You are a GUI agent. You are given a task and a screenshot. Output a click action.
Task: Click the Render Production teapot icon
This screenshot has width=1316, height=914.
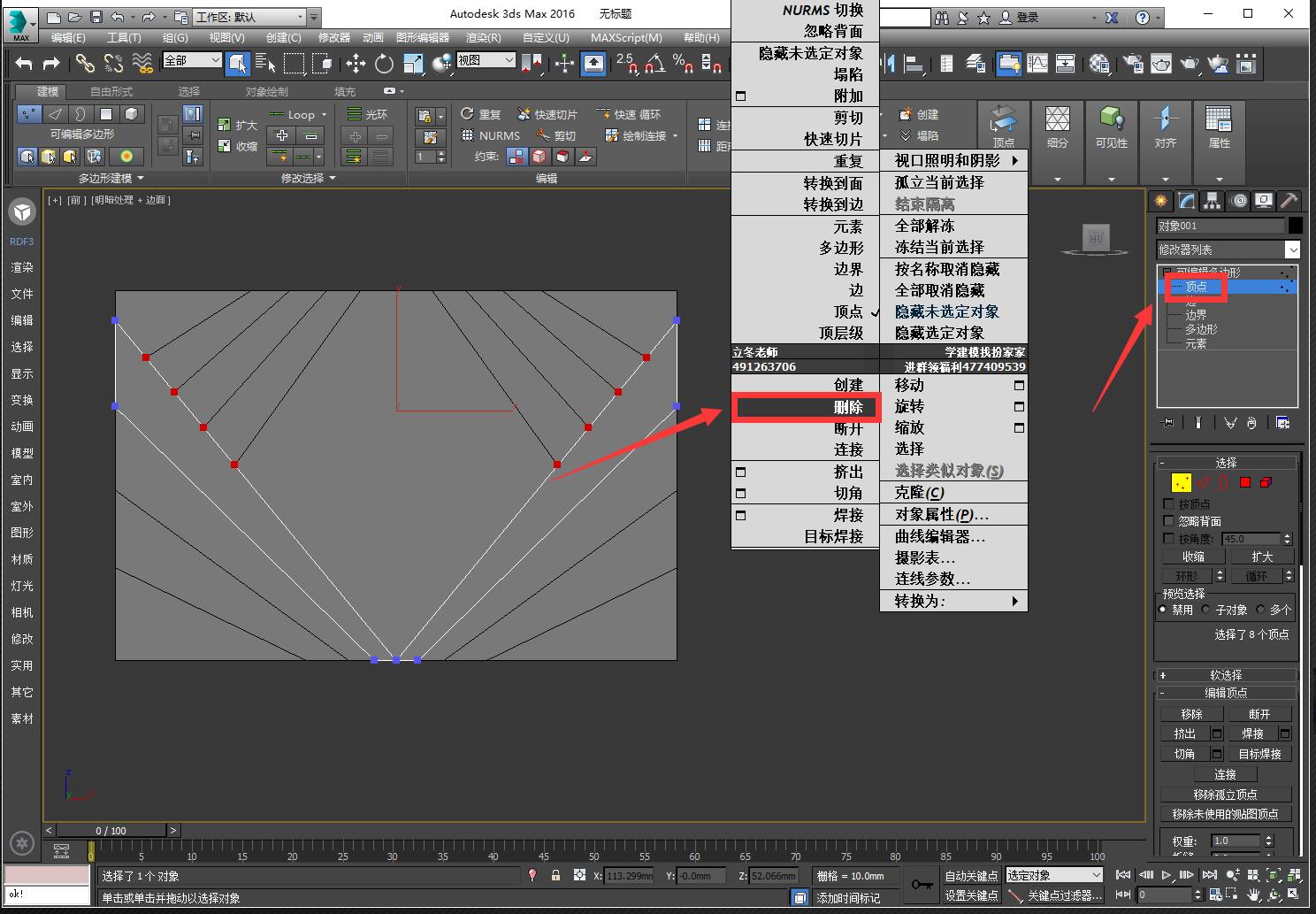tap(1218, 63)
